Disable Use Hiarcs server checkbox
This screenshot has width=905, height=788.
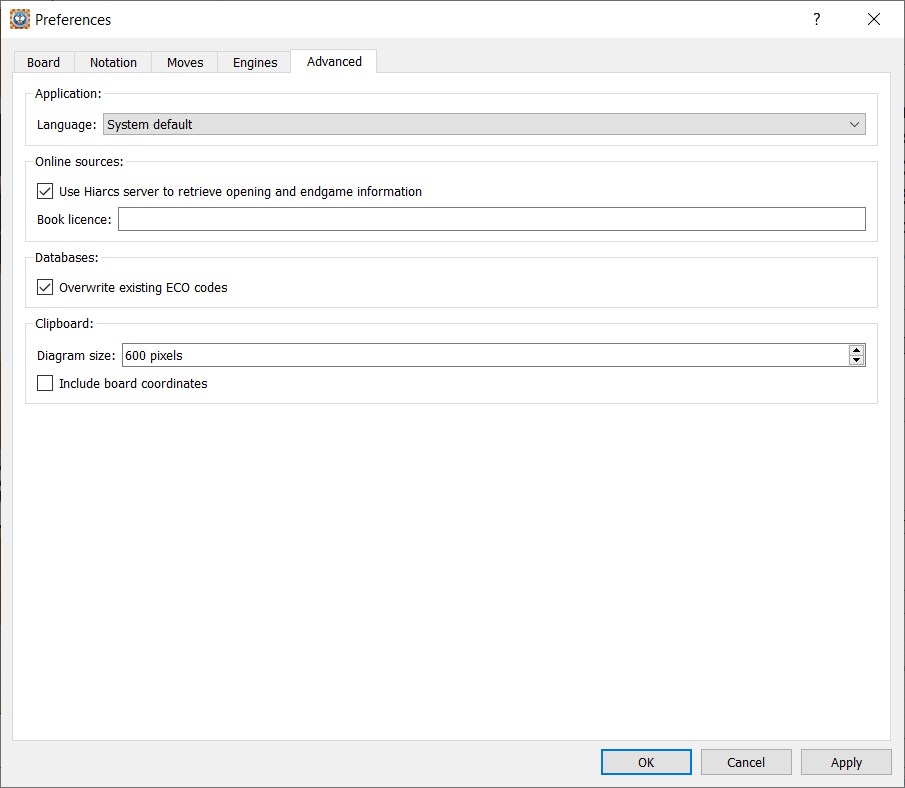pyautogui.click(x=45, y=191)
